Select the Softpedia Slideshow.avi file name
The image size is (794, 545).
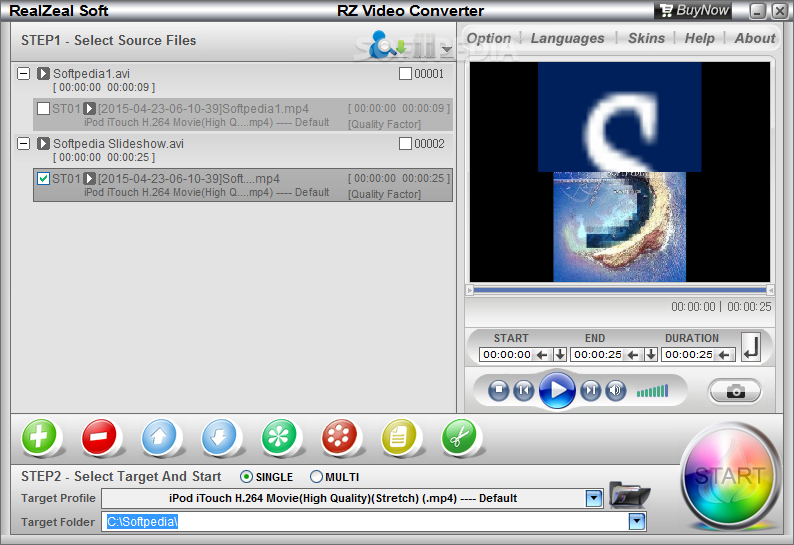tap(118, 143)
